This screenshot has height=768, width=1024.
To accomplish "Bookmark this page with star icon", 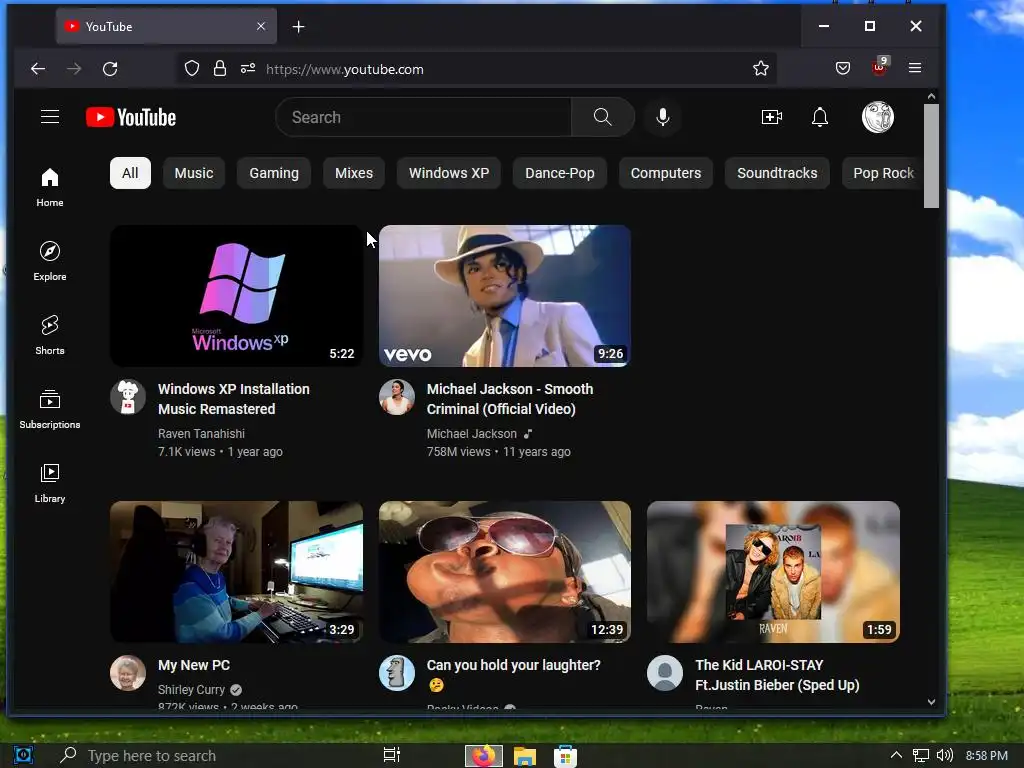I will 760,68.
